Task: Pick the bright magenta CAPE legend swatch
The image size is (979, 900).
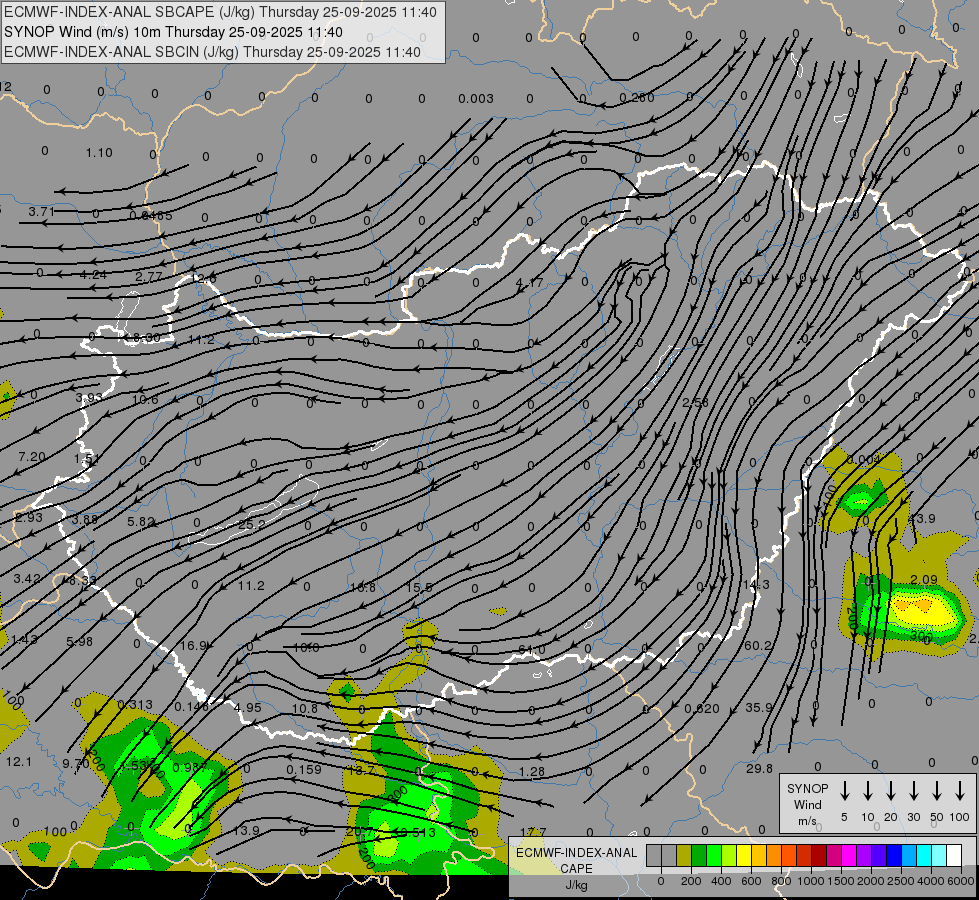Action: [849, 855]
